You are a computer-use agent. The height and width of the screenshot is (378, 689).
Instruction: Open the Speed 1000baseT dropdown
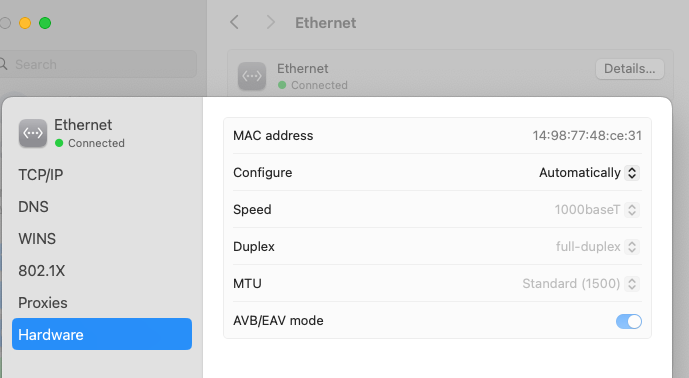click(x=597, y=210)
